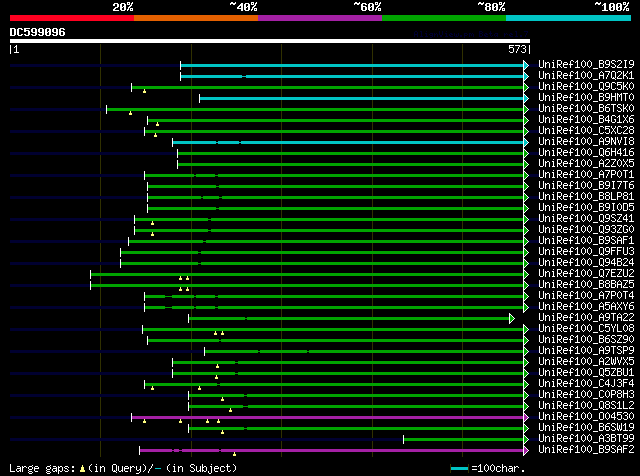
Task: Select the UniRef100_Q7EZU2 label
Action: [586, 274]
